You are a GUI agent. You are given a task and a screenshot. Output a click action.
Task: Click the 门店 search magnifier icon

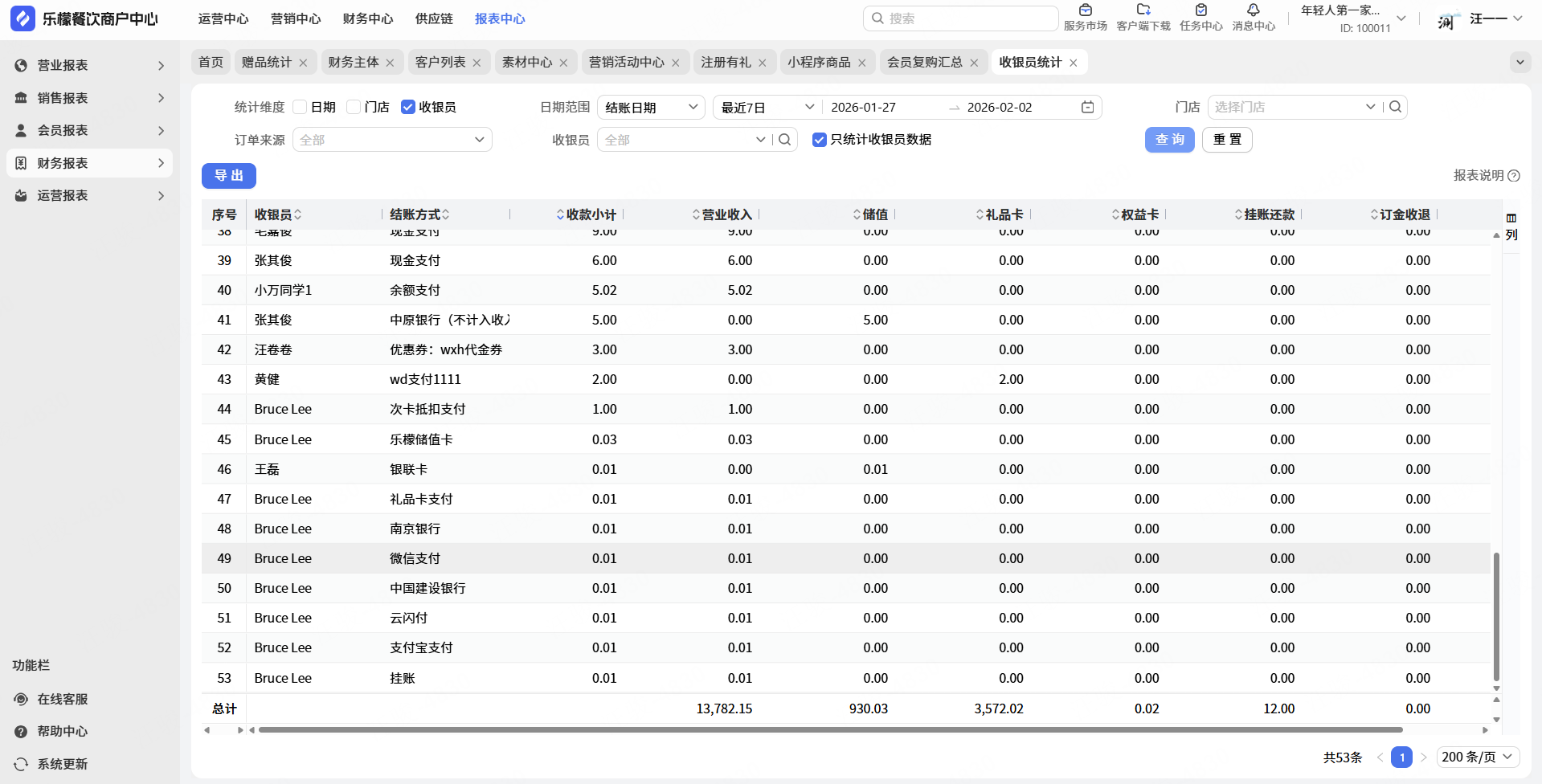pyautogui.click(x=1395, y=107)
